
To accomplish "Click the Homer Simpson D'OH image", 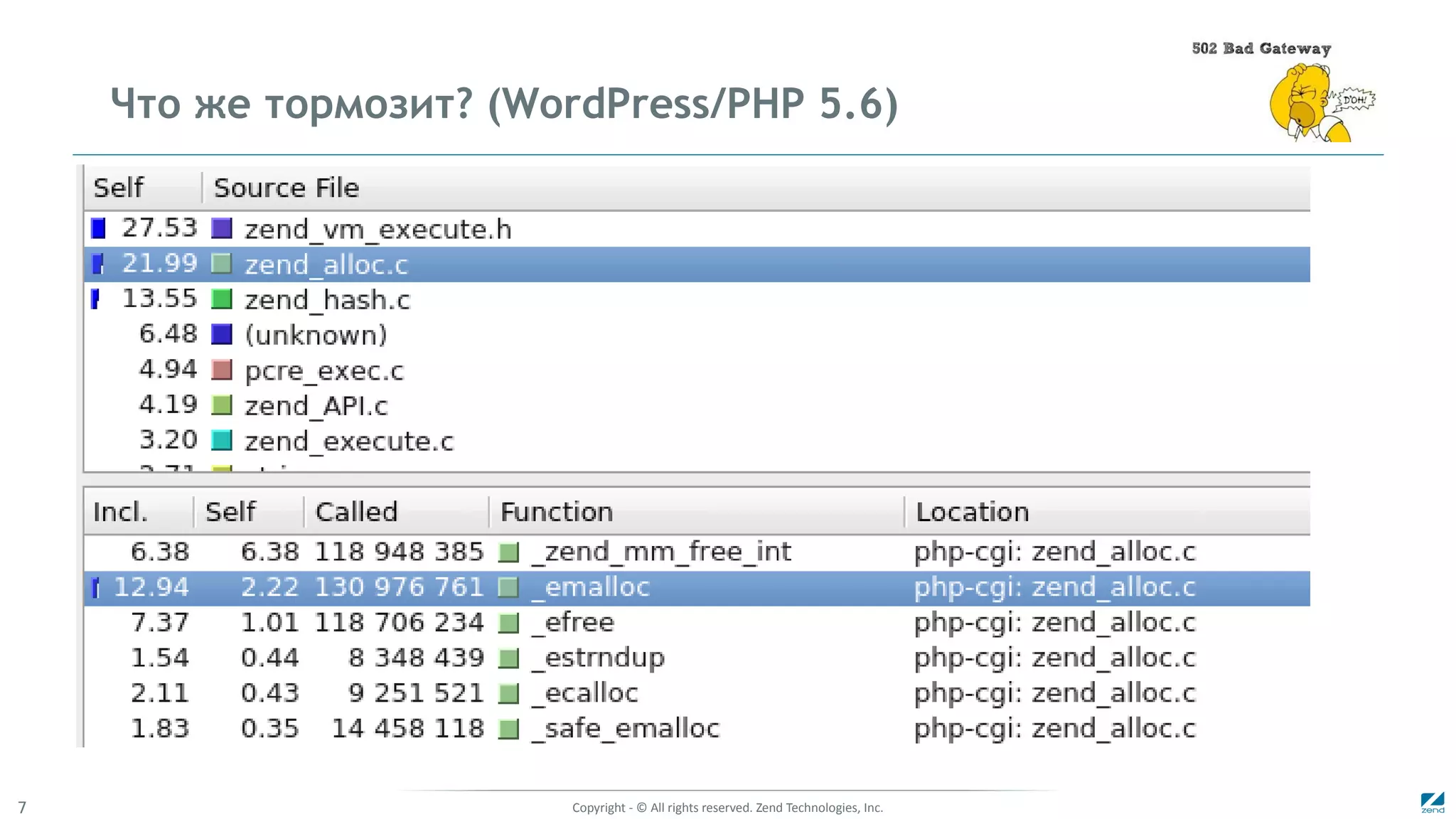I will pyautogui.click(x=1322, y=103).
